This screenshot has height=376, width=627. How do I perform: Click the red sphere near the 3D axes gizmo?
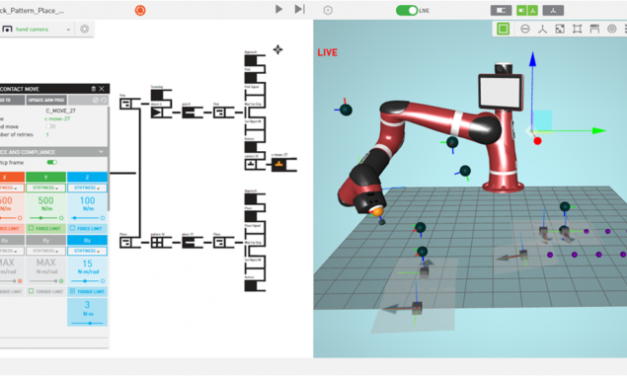click(537, 141)
